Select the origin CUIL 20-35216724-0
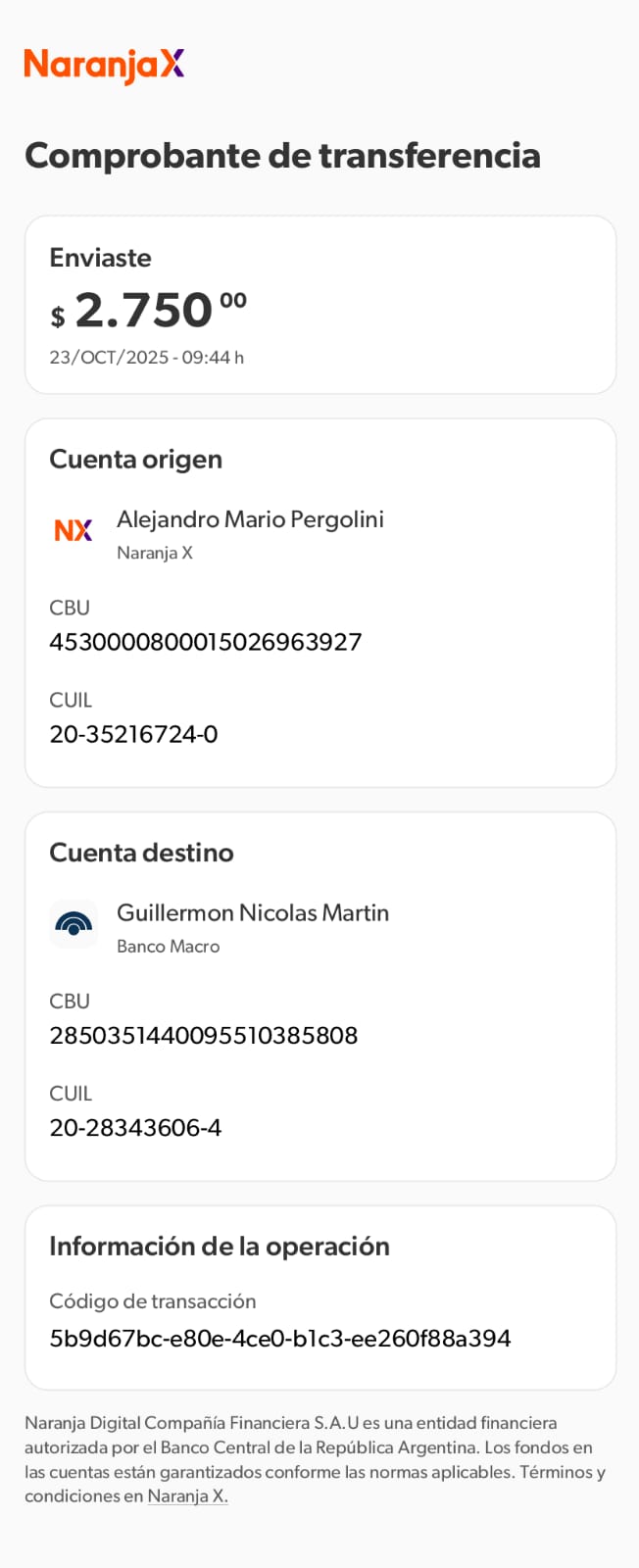This screenshot has height=1568, width=639. (133, 734)
